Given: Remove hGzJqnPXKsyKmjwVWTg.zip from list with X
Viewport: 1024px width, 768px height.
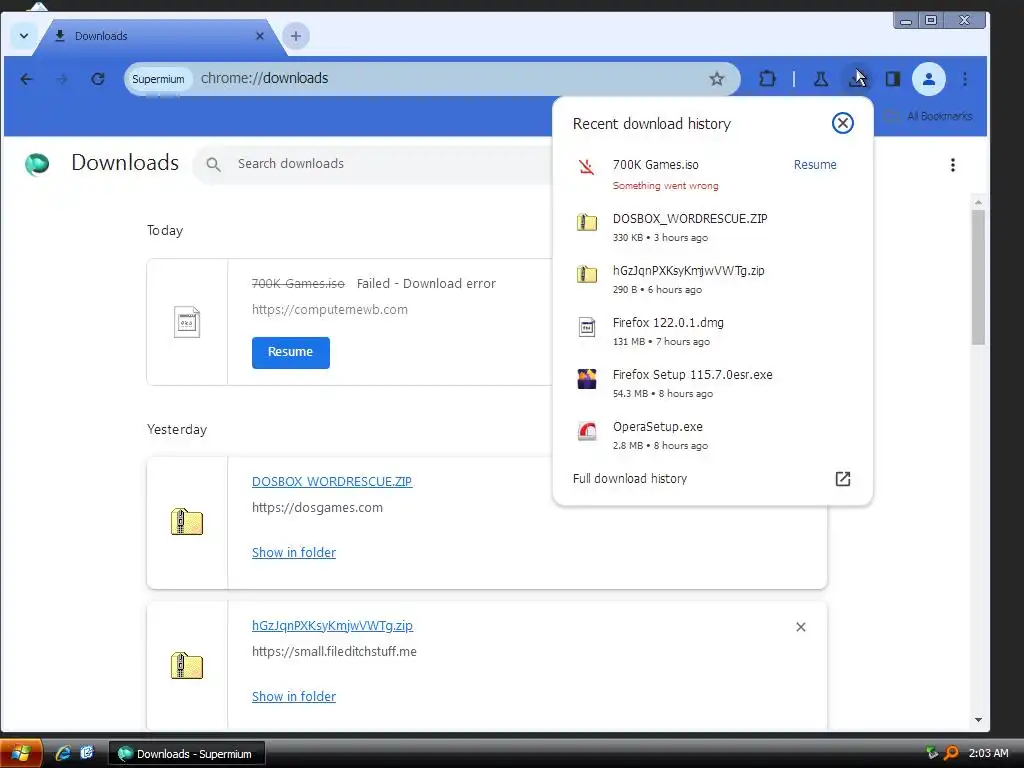Looking at the screenshot, I should 801,627.
